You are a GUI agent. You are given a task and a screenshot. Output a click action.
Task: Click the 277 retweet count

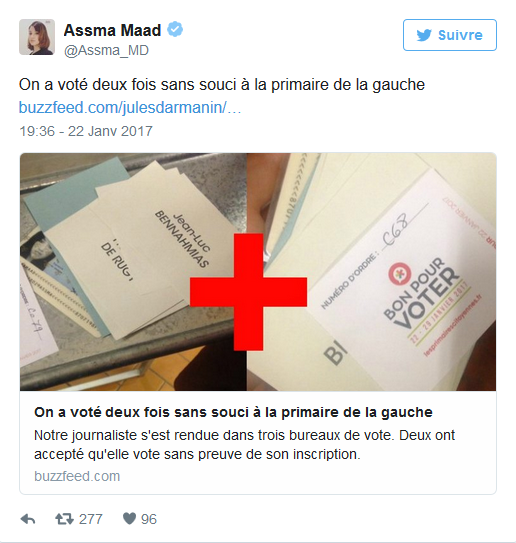91,519
